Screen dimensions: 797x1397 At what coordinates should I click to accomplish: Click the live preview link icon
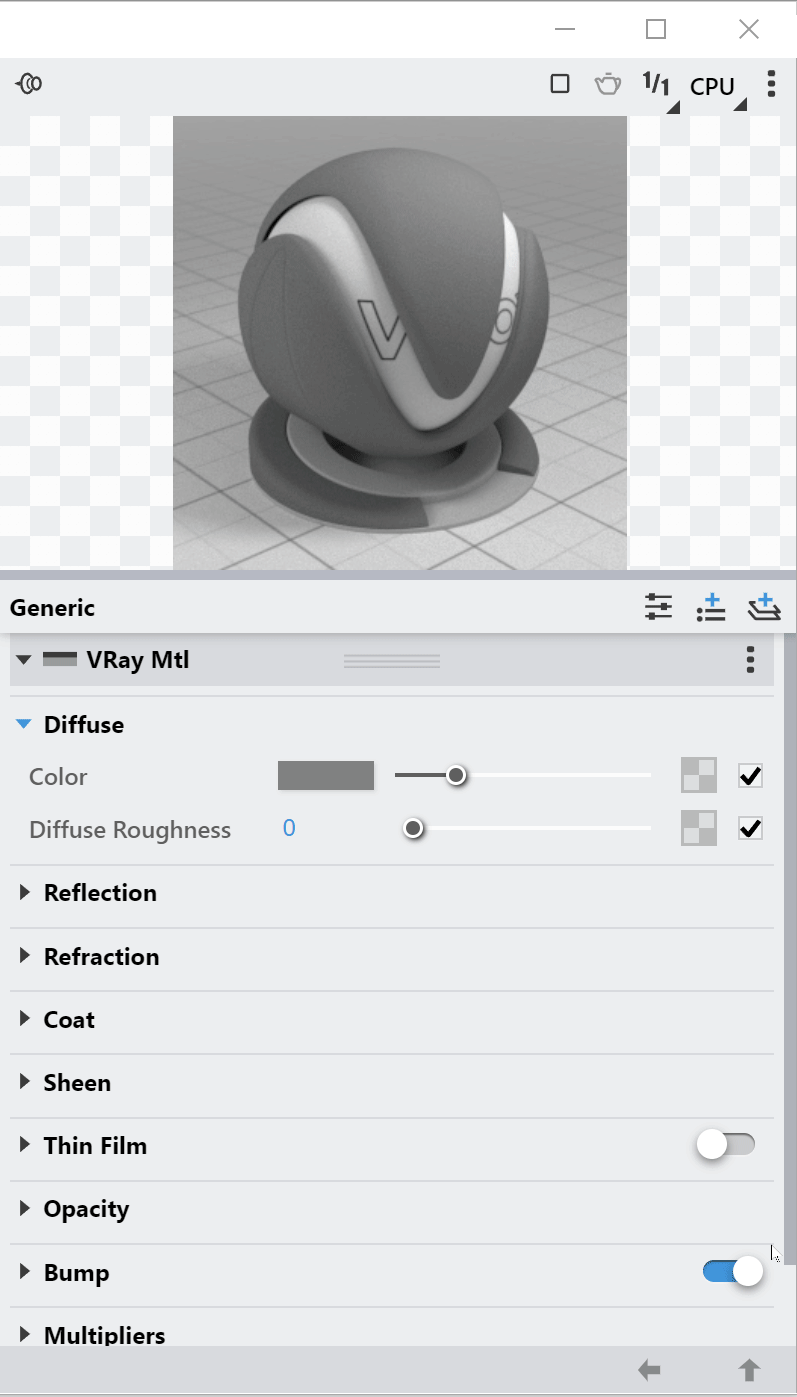(x=29, y=84)
